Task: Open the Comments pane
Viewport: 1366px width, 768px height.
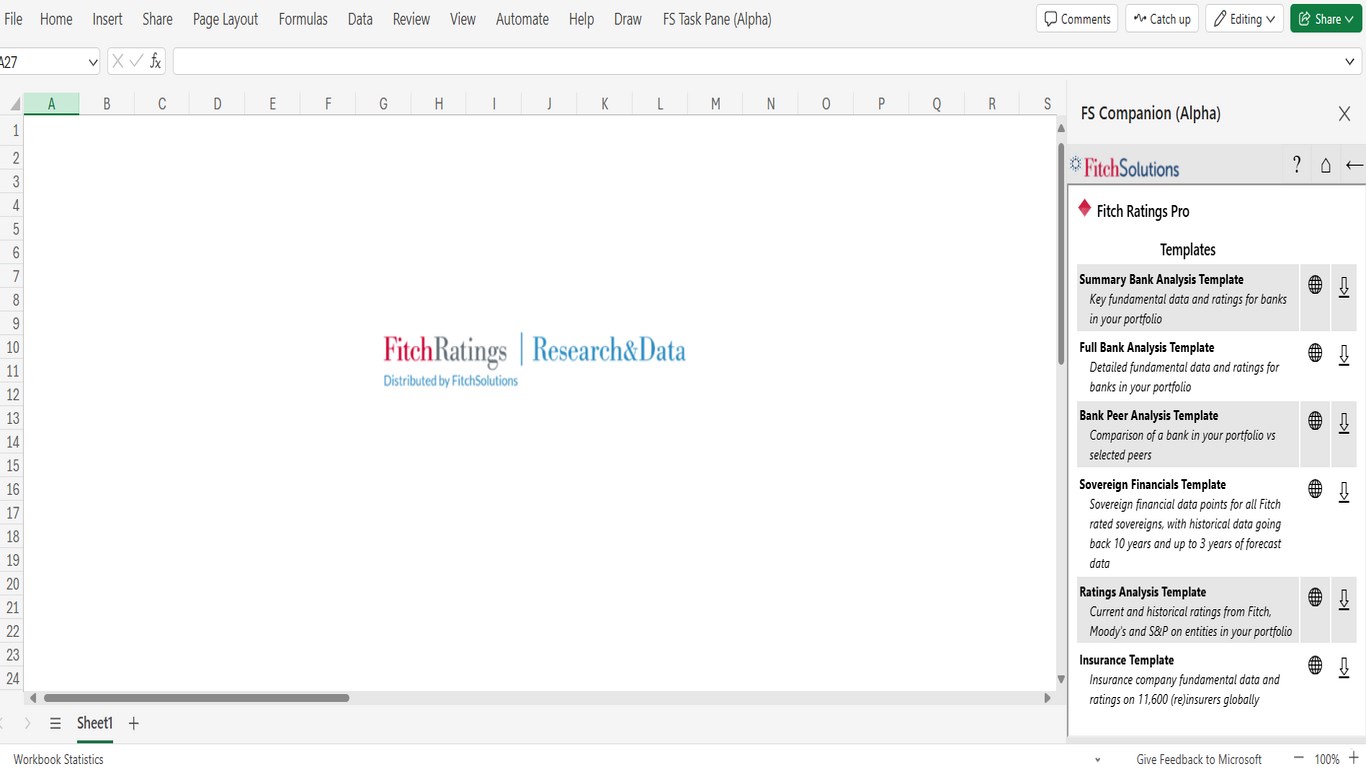Action: click(1077, 19)
